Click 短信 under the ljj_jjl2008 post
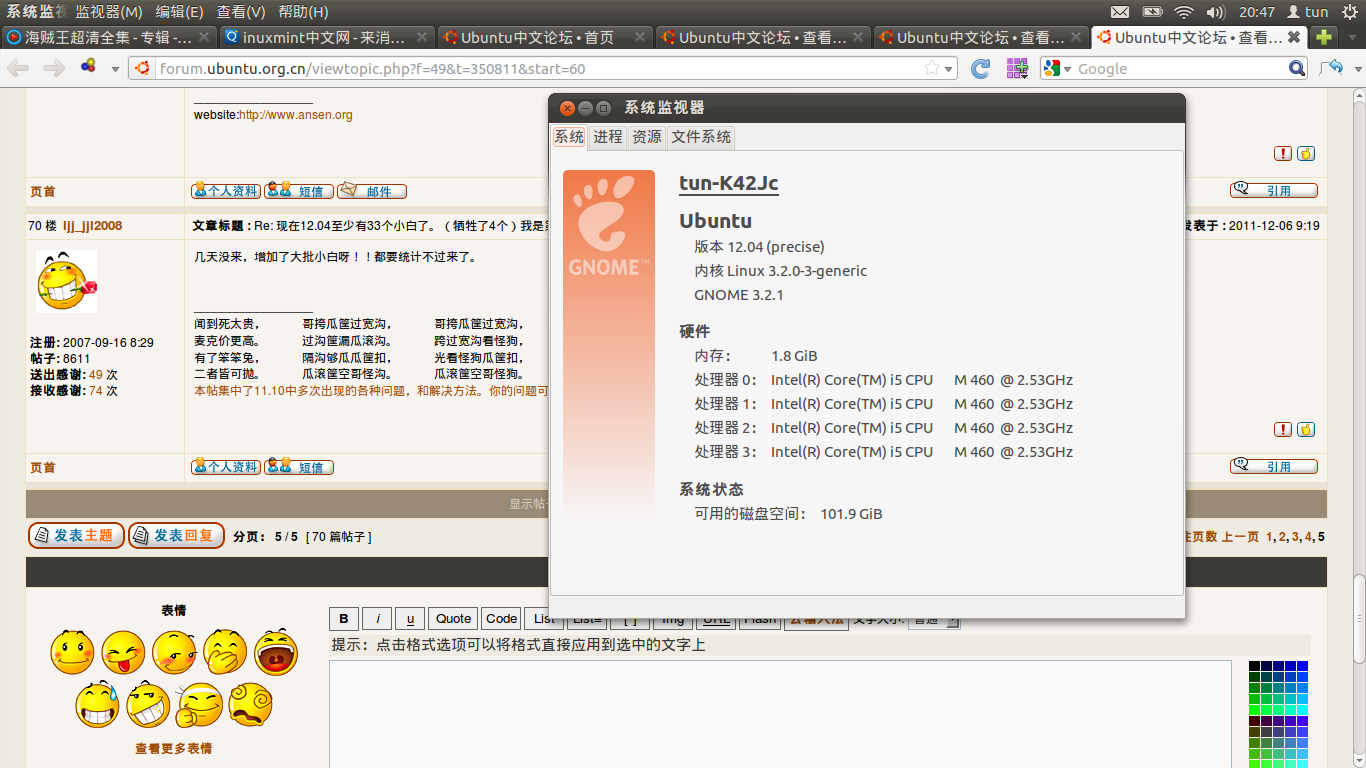The height and width of the screenshot is (768, 1366). (299, 467)
